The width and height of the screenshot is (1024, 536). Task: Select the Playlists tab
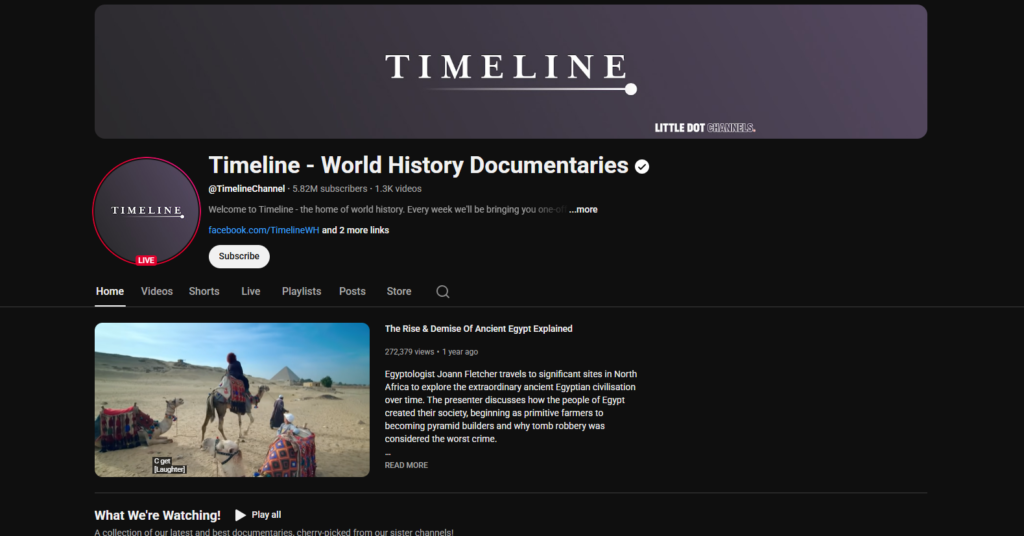click(301, 291)
